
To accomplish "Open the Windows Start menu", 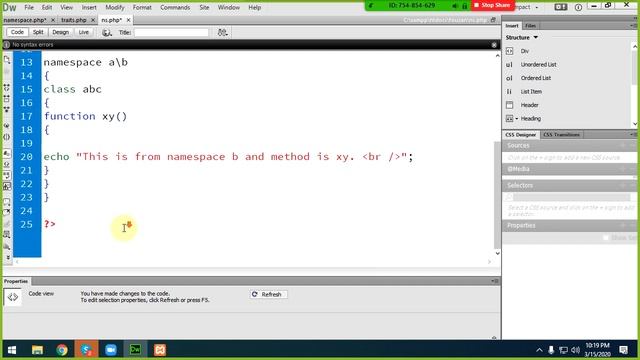I will (x=12, y=350).
